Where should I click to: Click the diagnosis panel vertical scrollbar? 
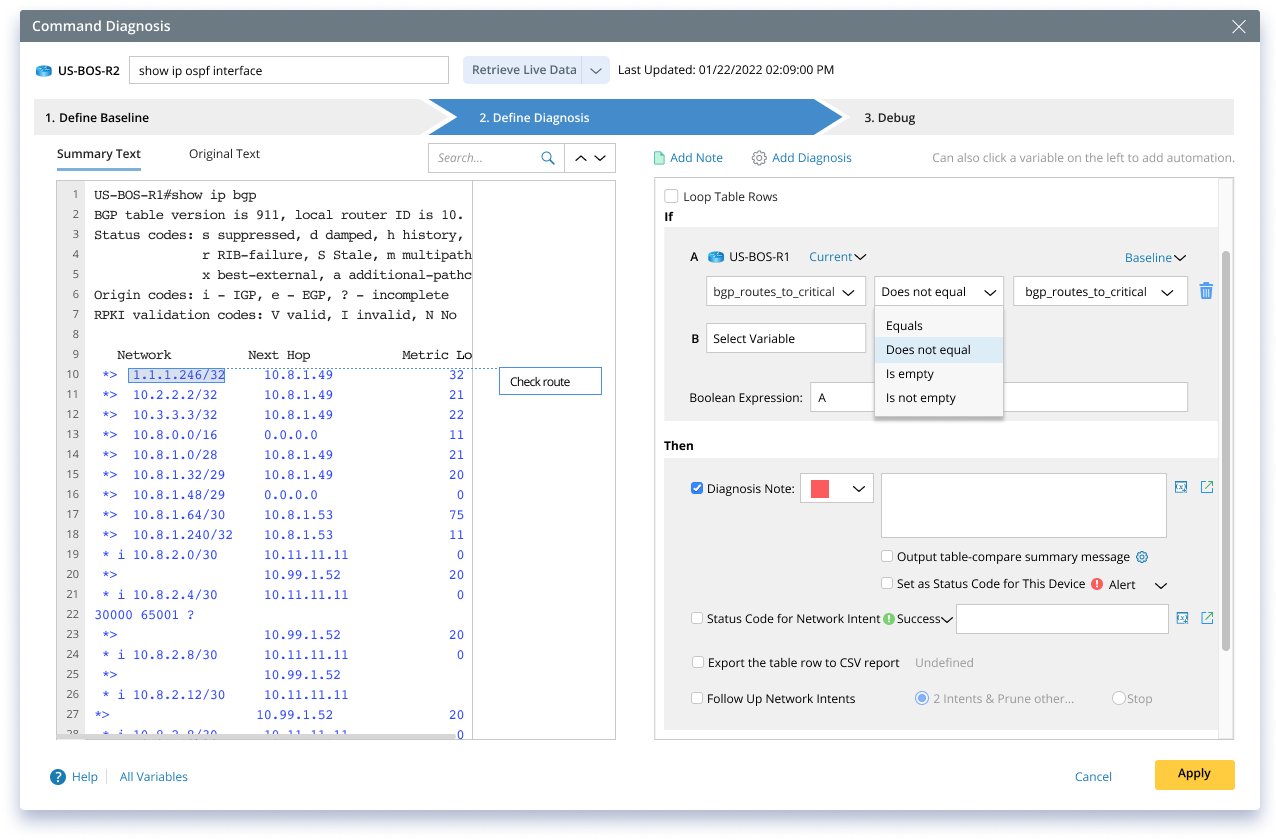coord(1225,450)
